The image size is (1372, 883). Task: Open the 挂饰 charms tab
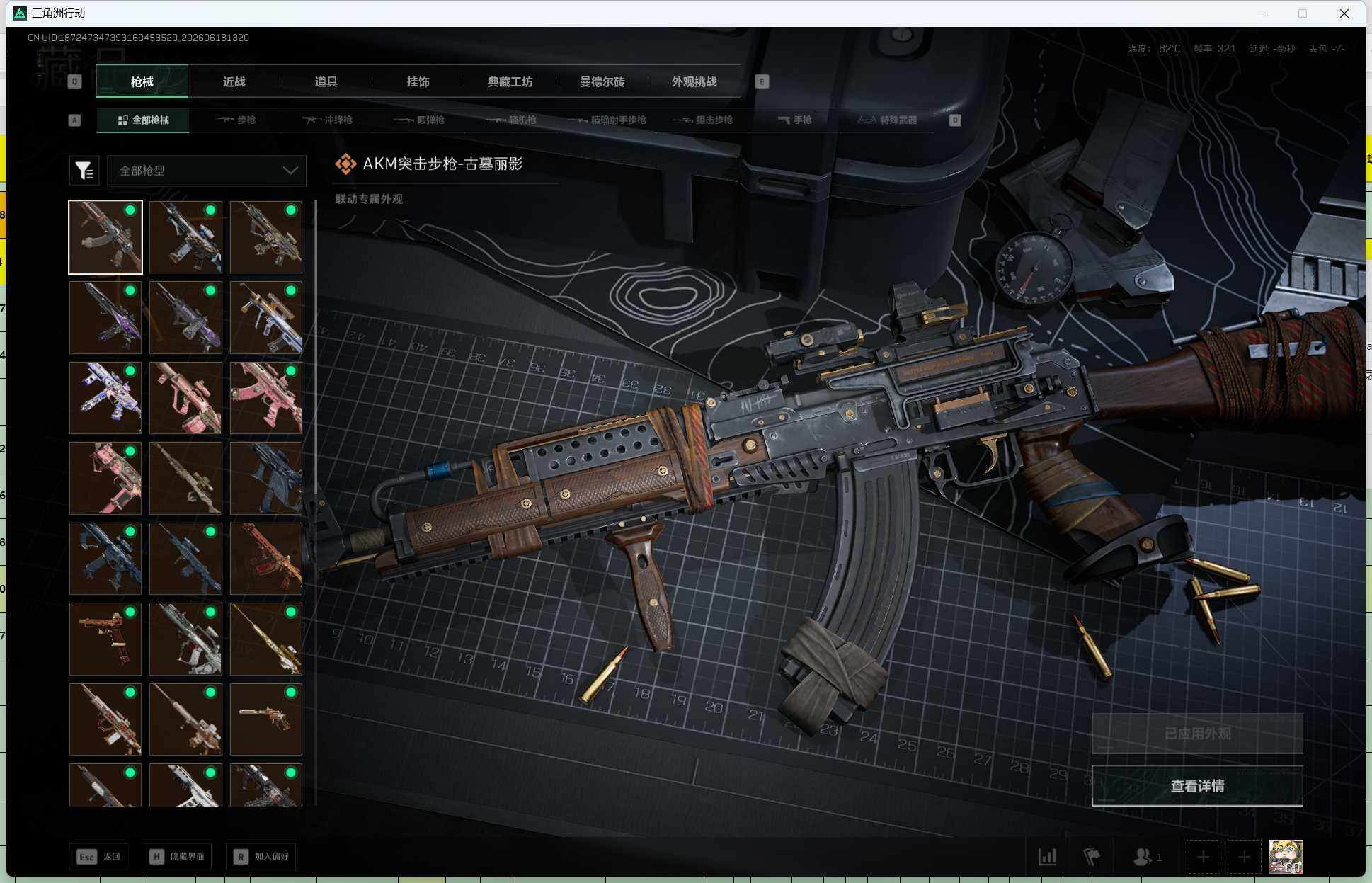tap(418, 81)
